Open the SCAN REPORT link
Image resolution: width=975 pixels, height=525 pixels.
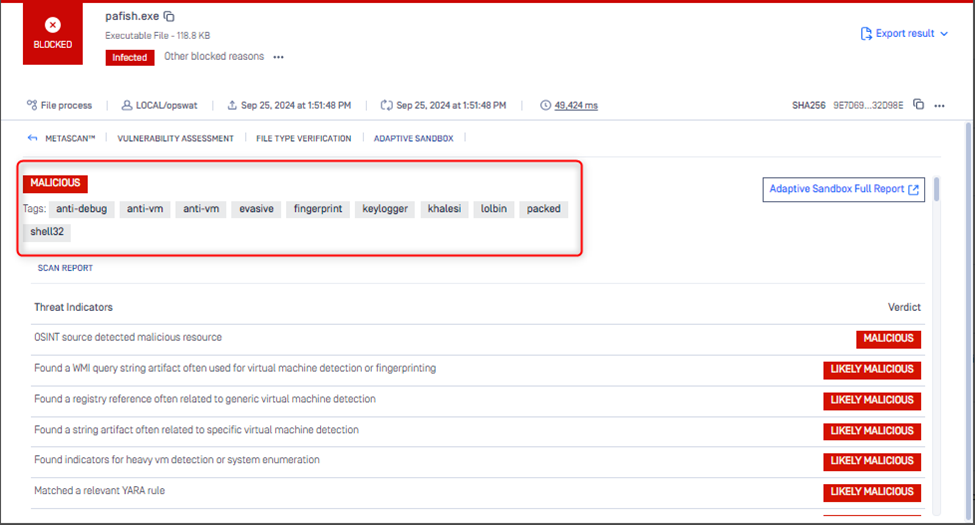(x=65, y=268)
